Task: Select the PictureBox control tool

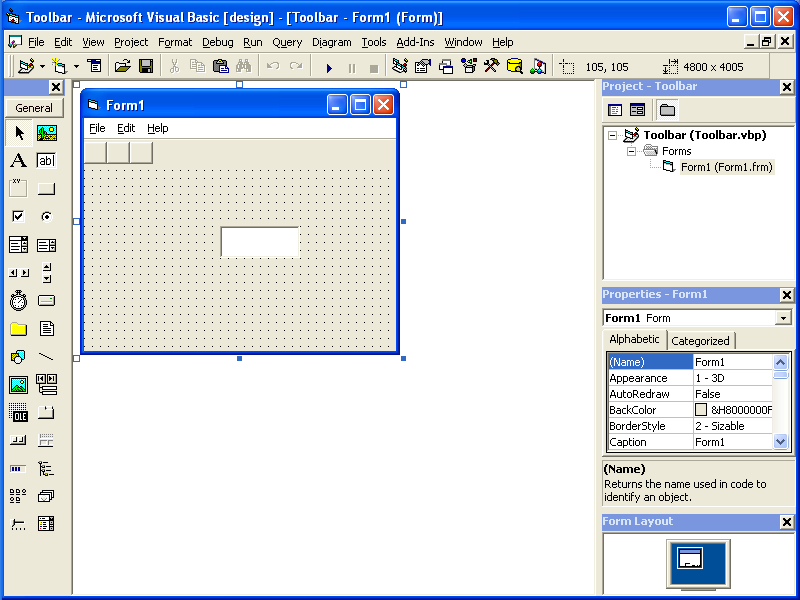Action: click(46, 133)
